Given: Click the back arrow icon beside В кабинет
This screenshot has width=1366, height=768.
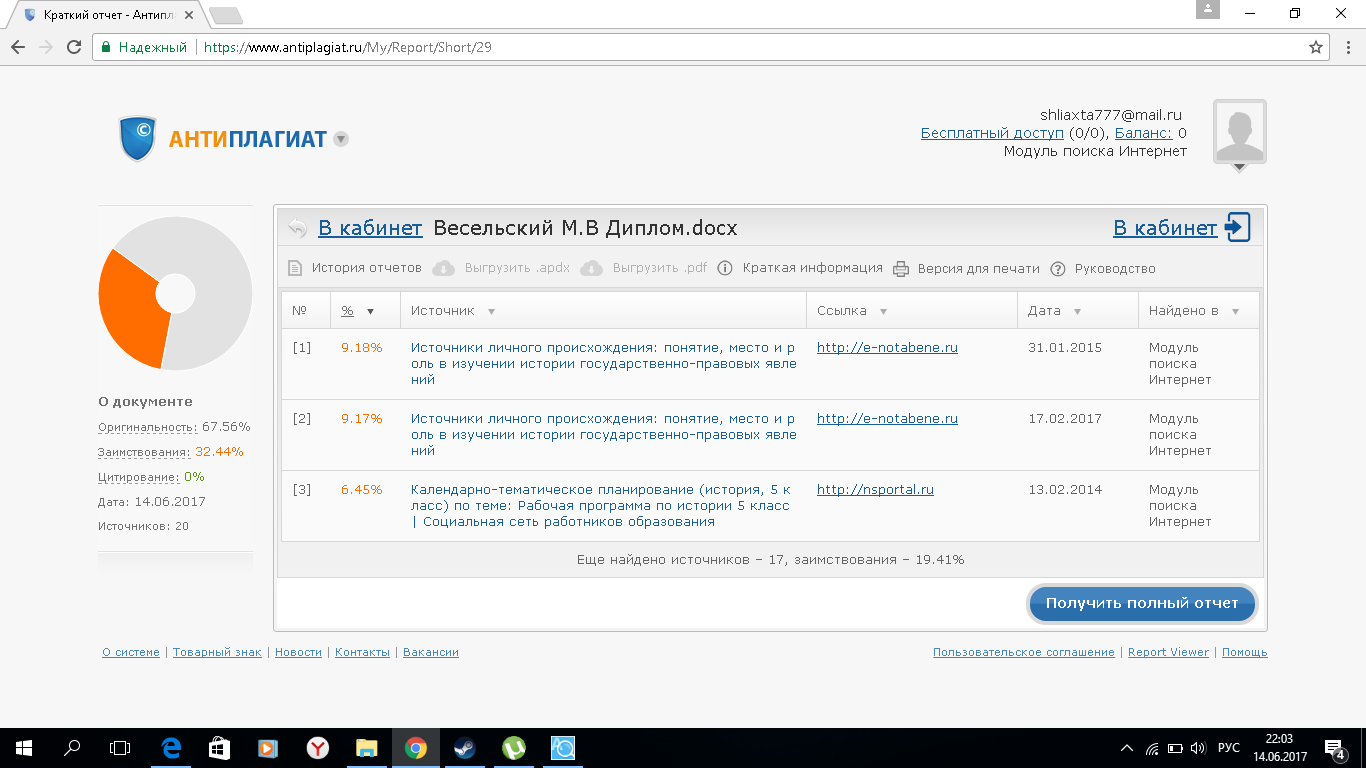Looking at the screenshot, I should 297,228.
